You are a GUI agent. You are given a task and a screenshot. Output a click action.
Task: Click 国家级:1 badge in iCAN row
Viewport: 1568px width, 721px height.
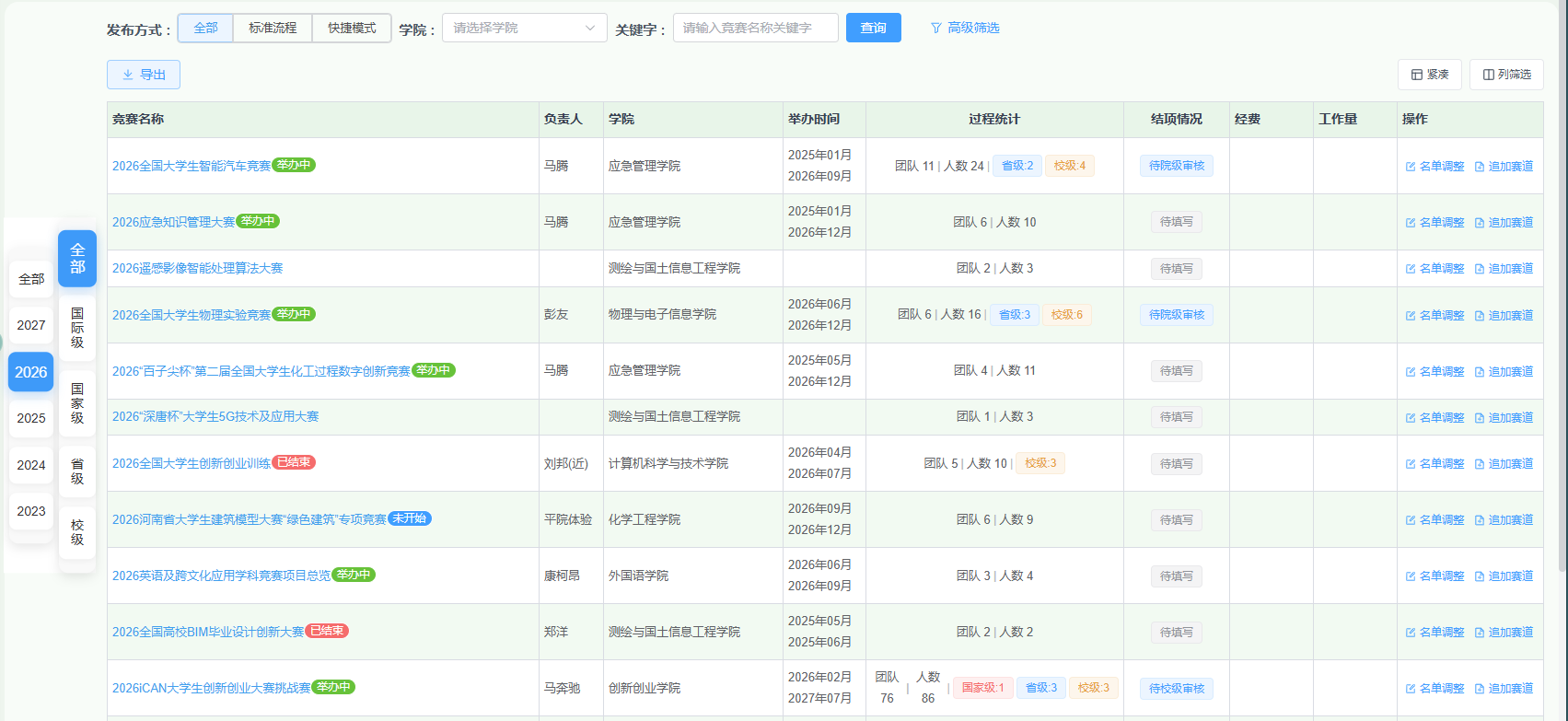click(983, 688)
